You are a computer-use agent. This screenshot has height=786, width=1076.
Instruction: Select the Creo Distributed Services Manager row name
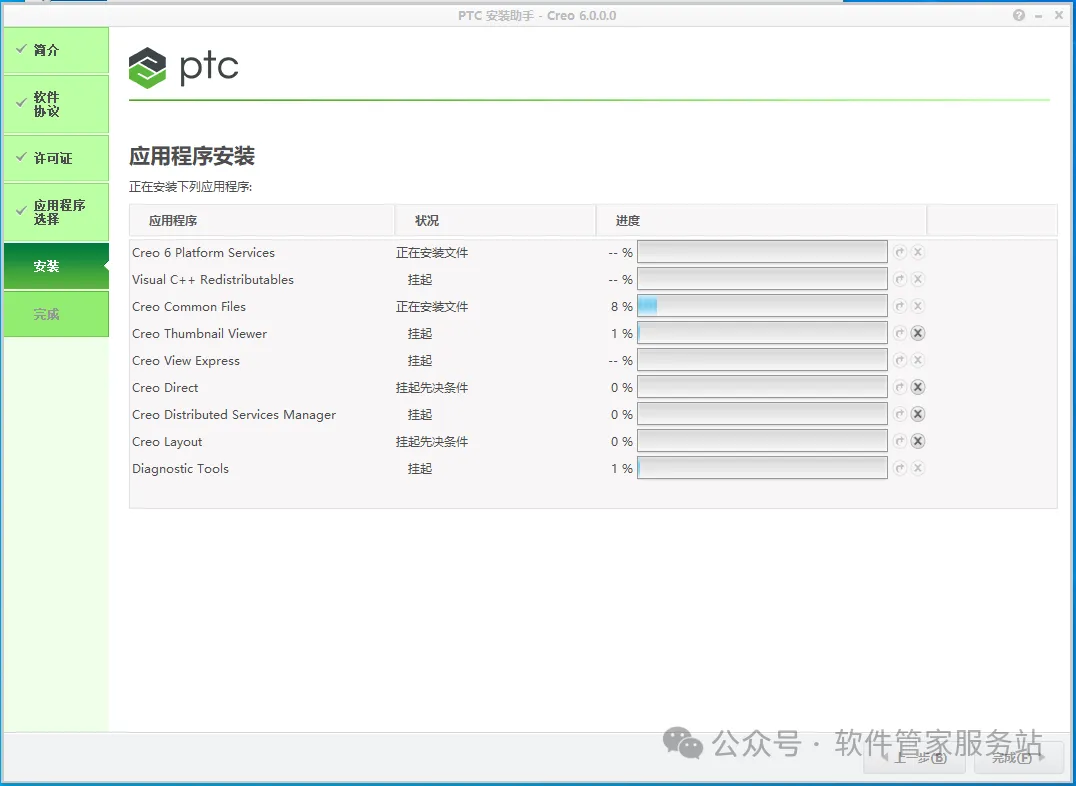(x=234, y=415)
